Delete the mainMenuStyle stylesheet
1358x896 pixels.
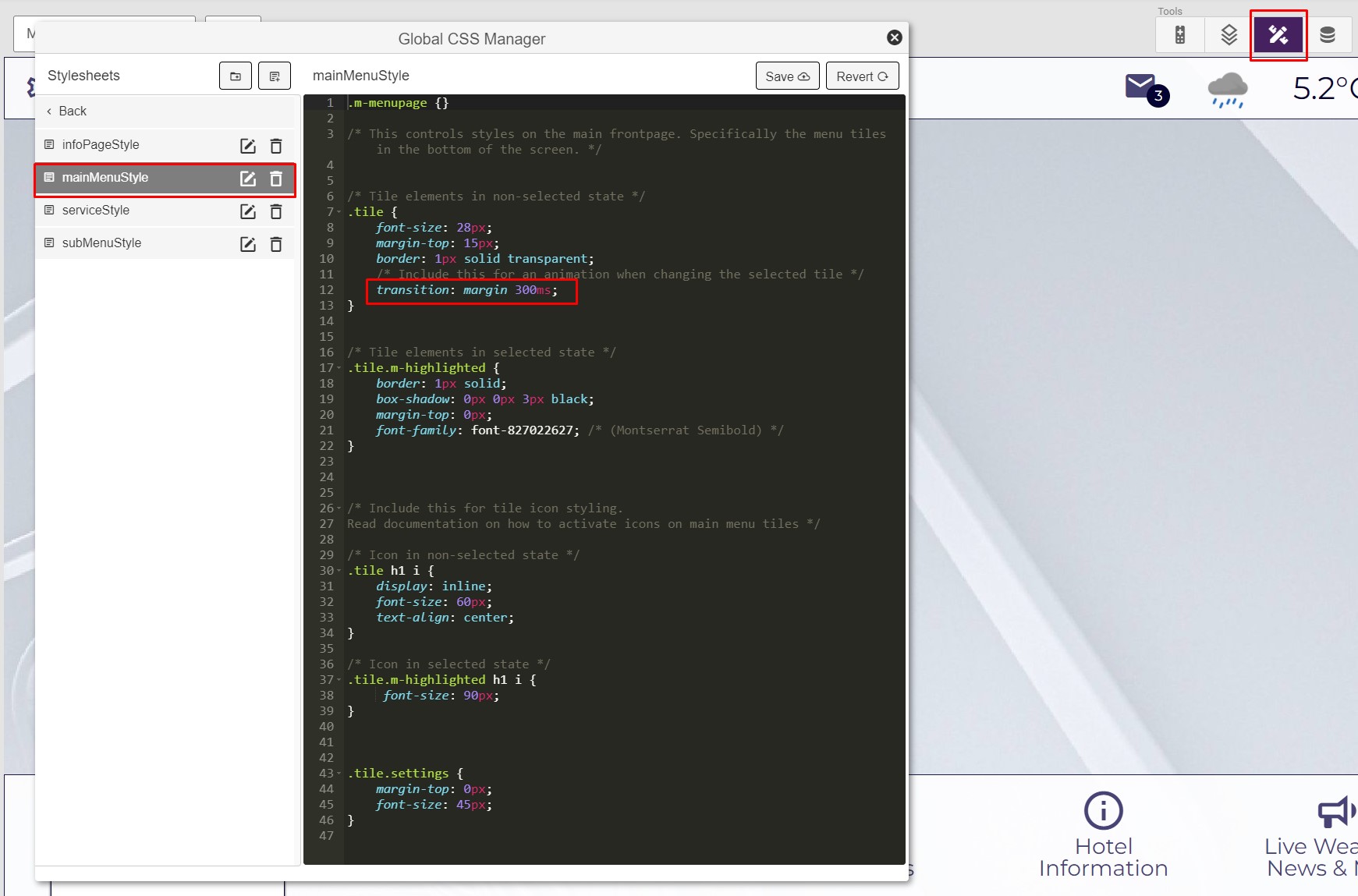(x=276, y=179)
